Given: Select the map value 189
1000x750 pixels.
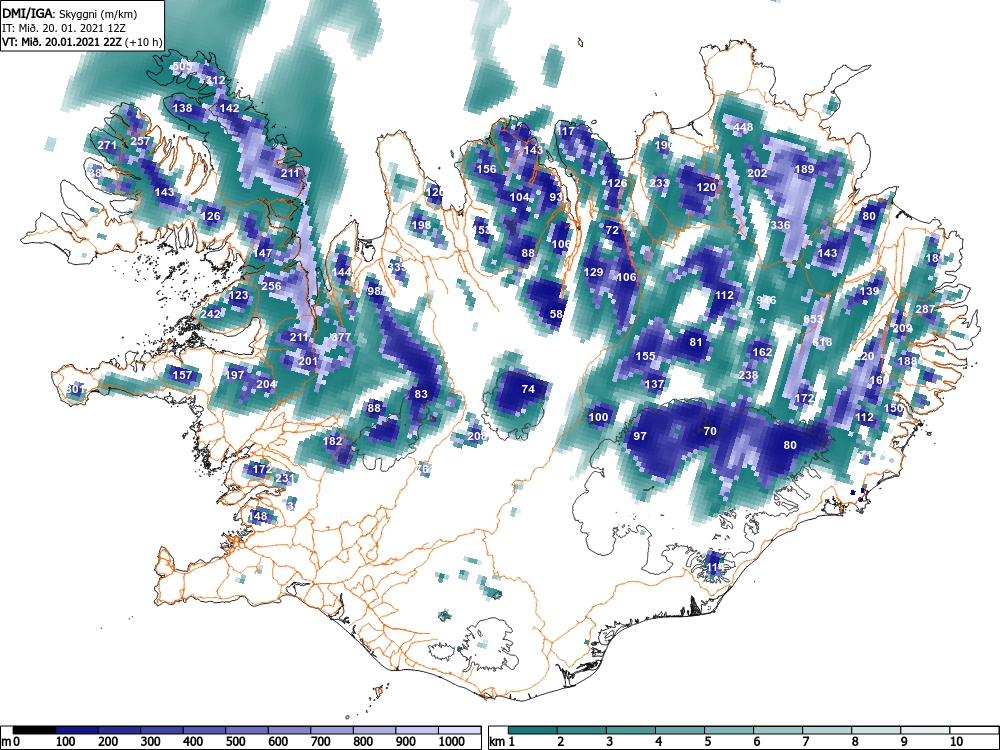Looking at the screenshot, I should [805, 169].
